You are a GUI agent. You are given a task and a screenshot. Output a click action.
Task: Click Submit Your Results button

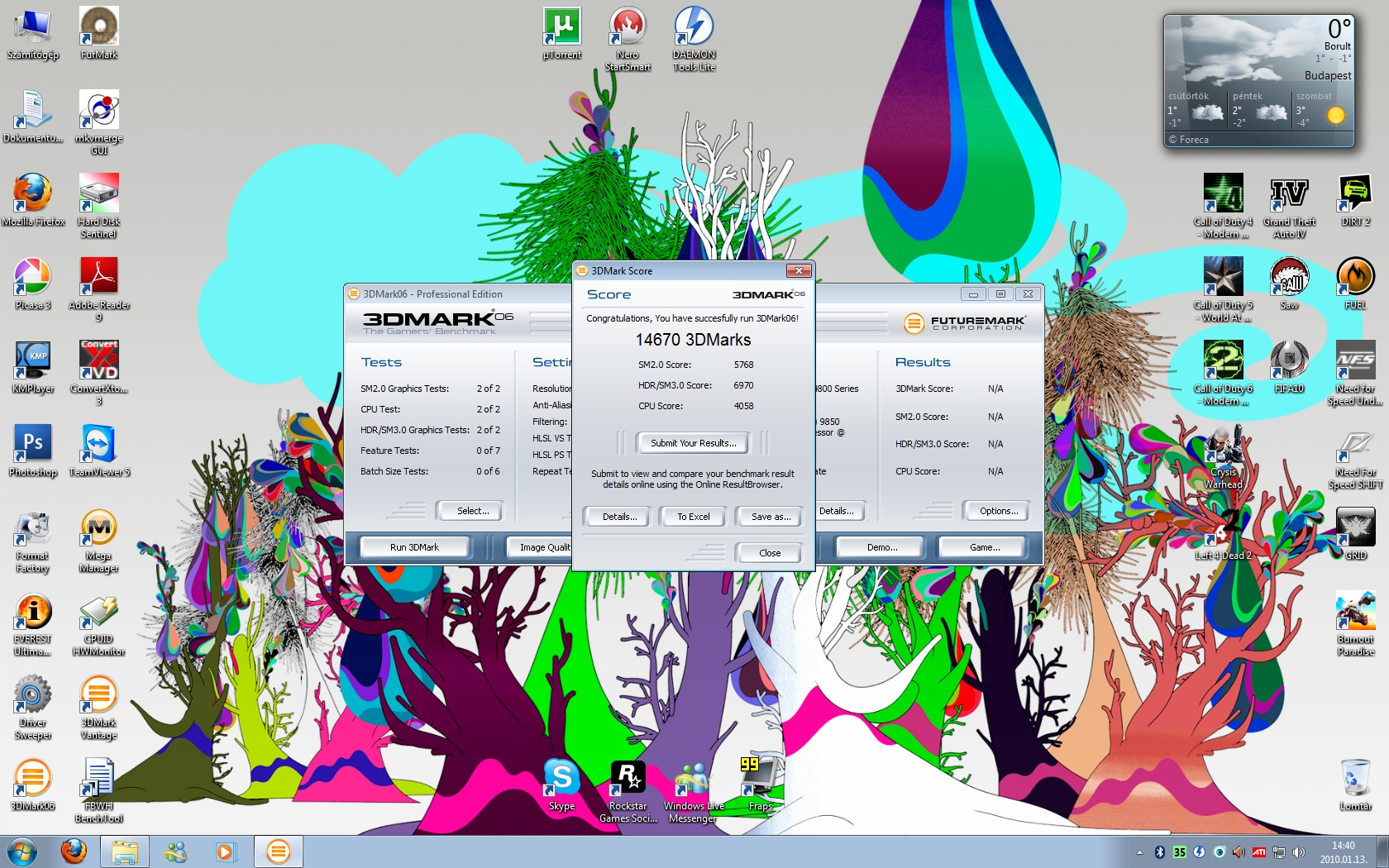(x=693, y=443)
